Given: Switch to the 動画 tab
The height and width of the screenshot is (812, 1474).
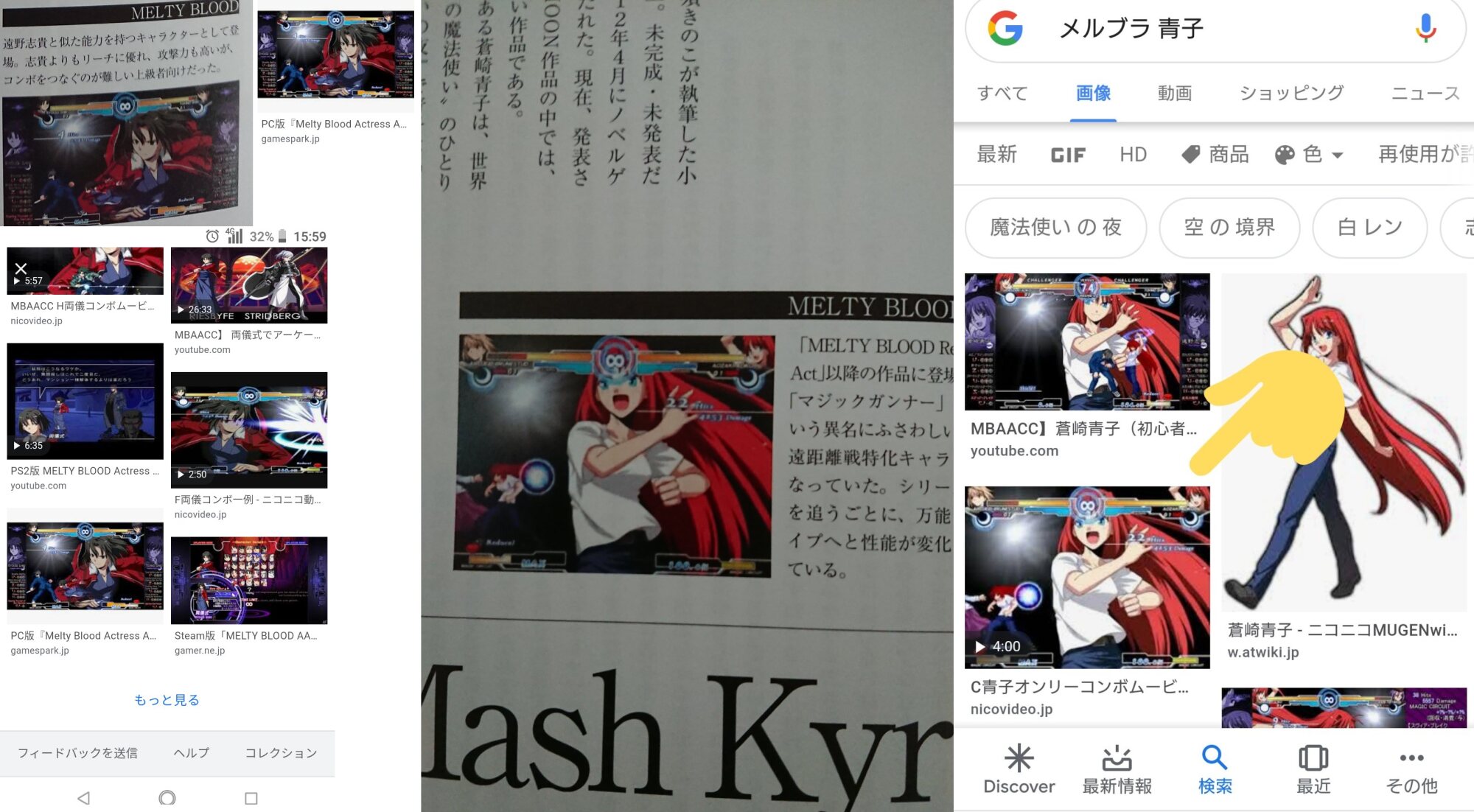Looking at the screenshot, I should tap(1174, 93).
